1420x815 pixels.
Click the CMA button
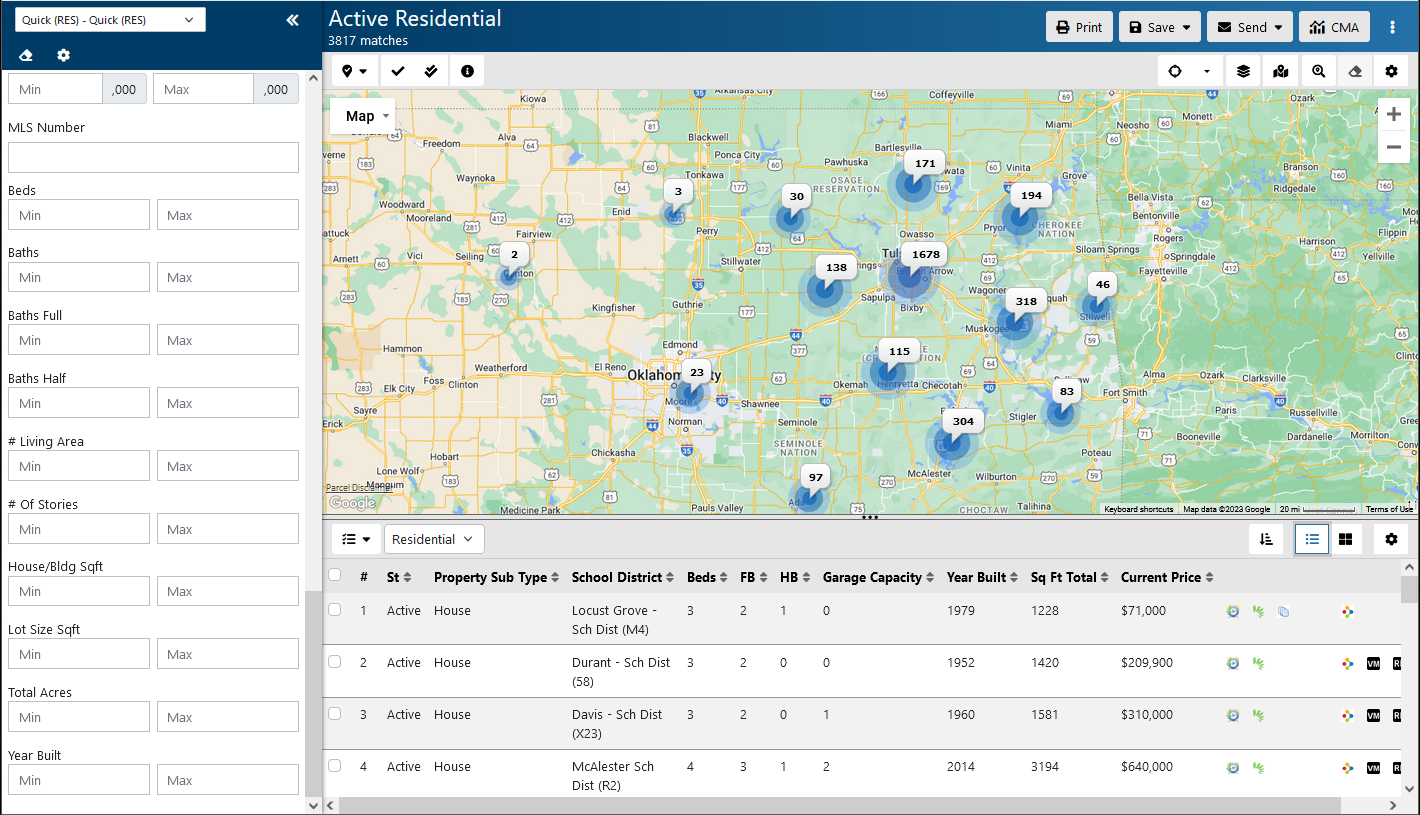(x=1334, y=27)
